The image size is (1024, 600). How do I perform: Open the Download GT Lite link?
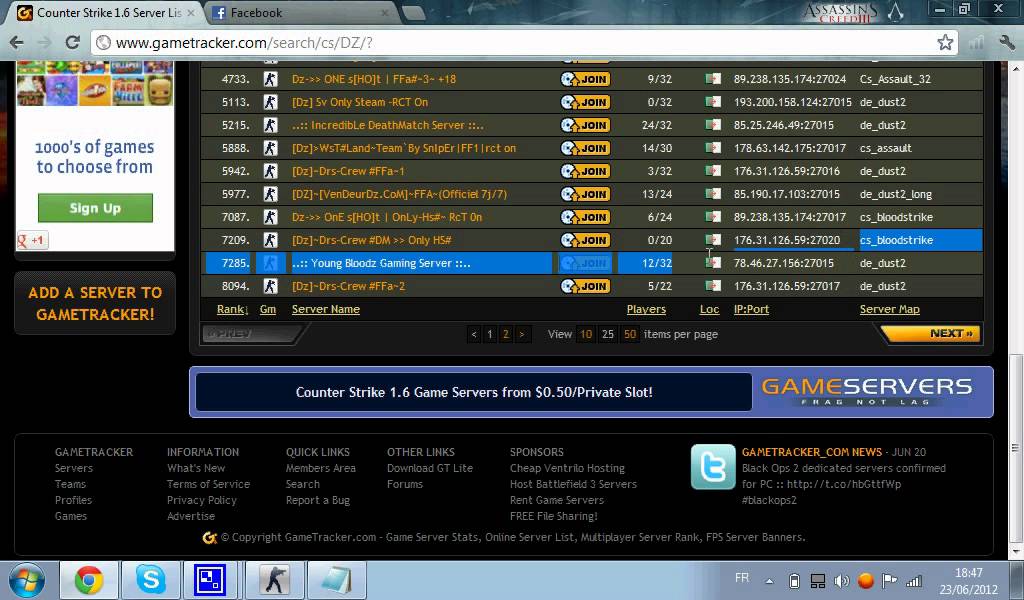430,468
